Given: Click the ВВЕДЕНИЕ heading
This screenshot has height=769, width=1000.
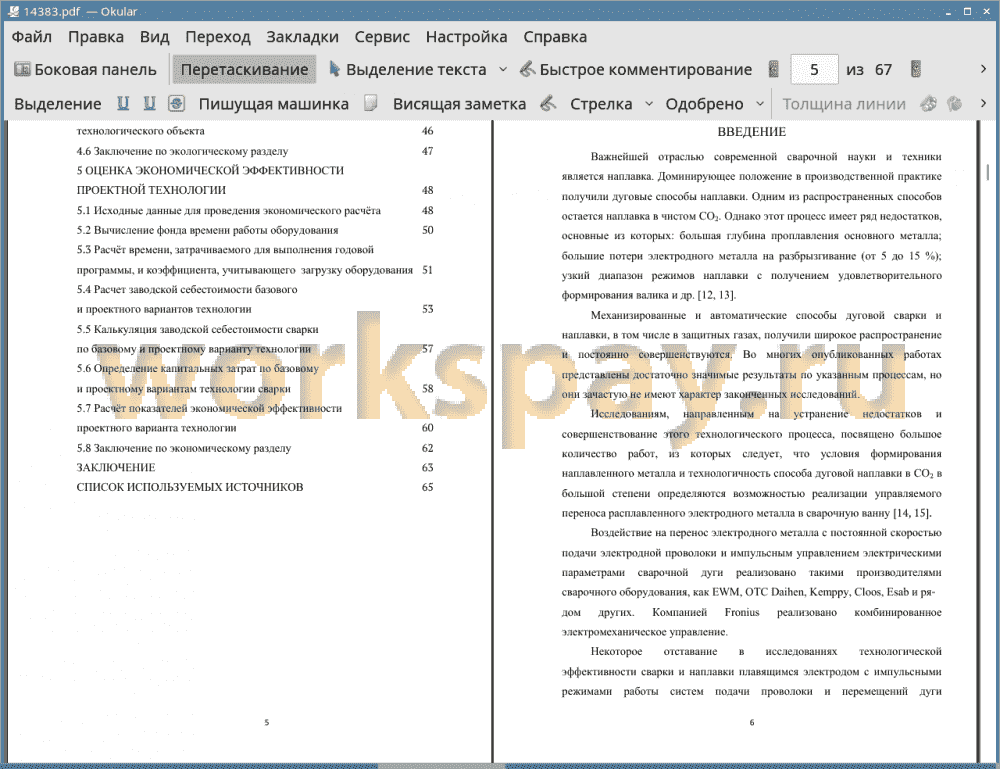Looking at the screenshot, I should pos(751,132).
